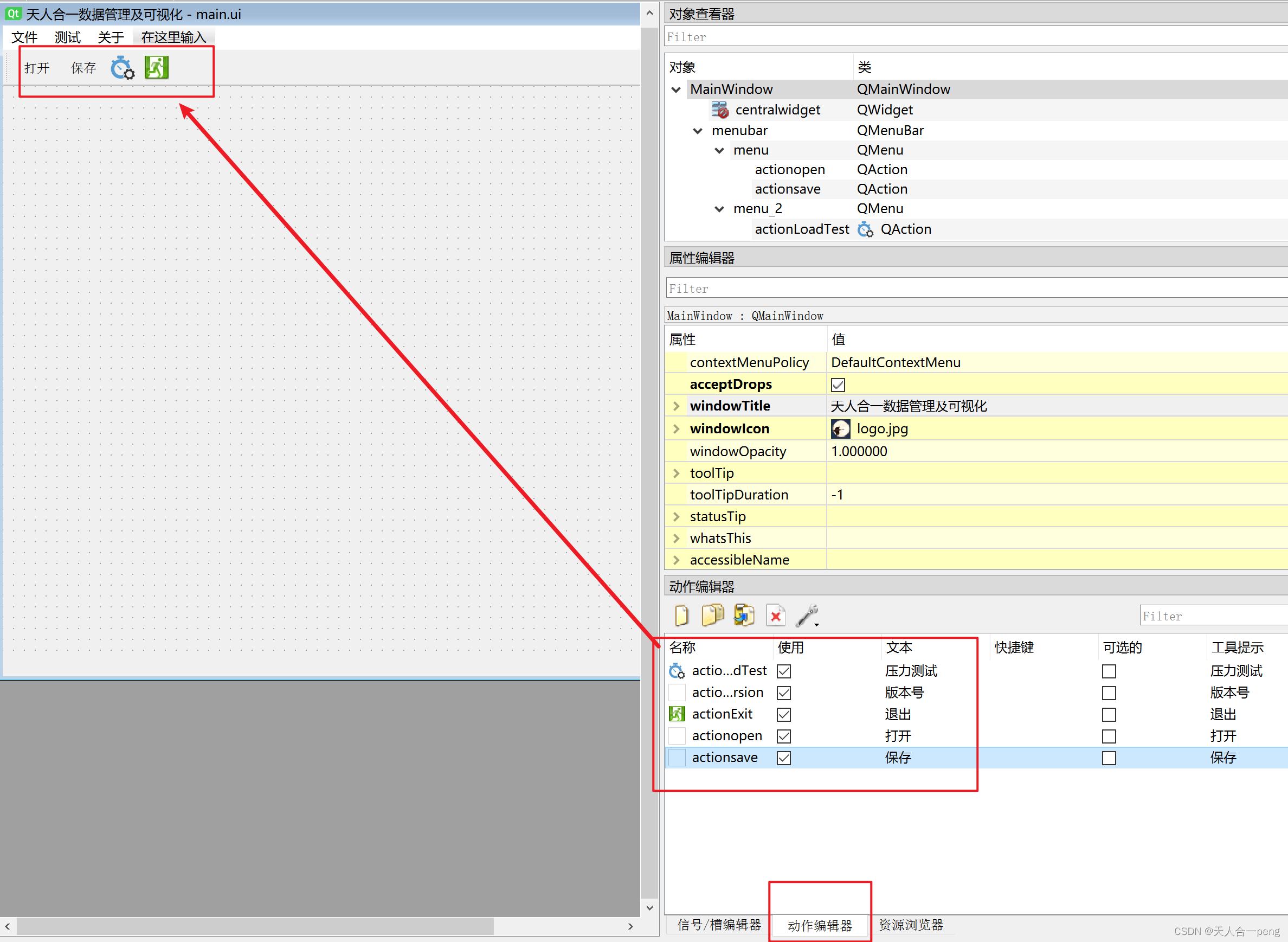Toggle the checkable box for actionExit
Screen dimensions: 1288x942
point(1109,714)
